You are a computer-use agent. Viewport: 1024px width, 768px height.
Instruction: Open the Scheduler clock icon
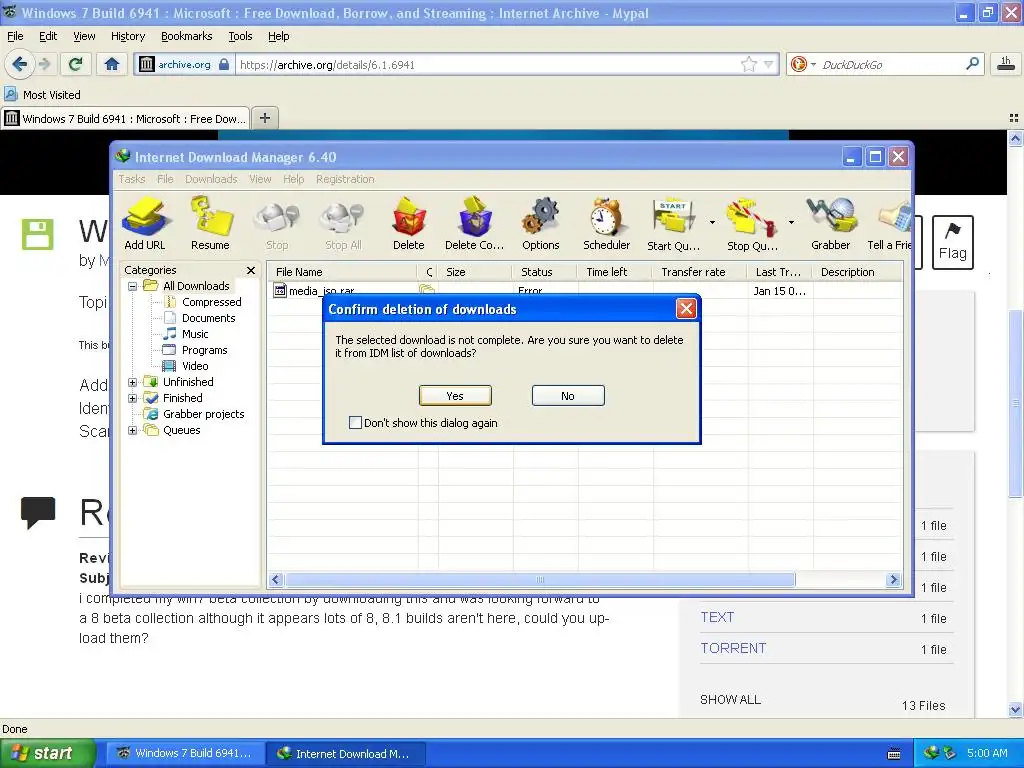[607, 224]
